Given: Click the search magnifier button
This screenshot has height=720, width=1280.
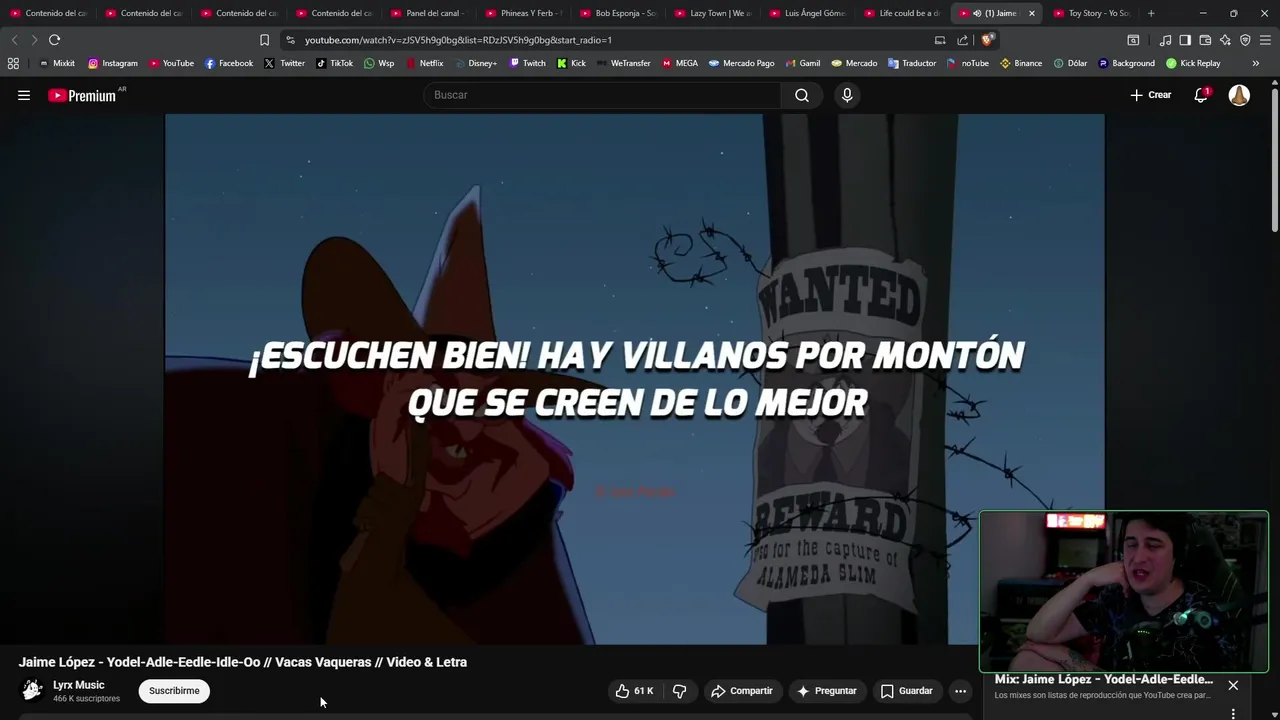Looking at the screenshot, I should (x=802, y=95).
